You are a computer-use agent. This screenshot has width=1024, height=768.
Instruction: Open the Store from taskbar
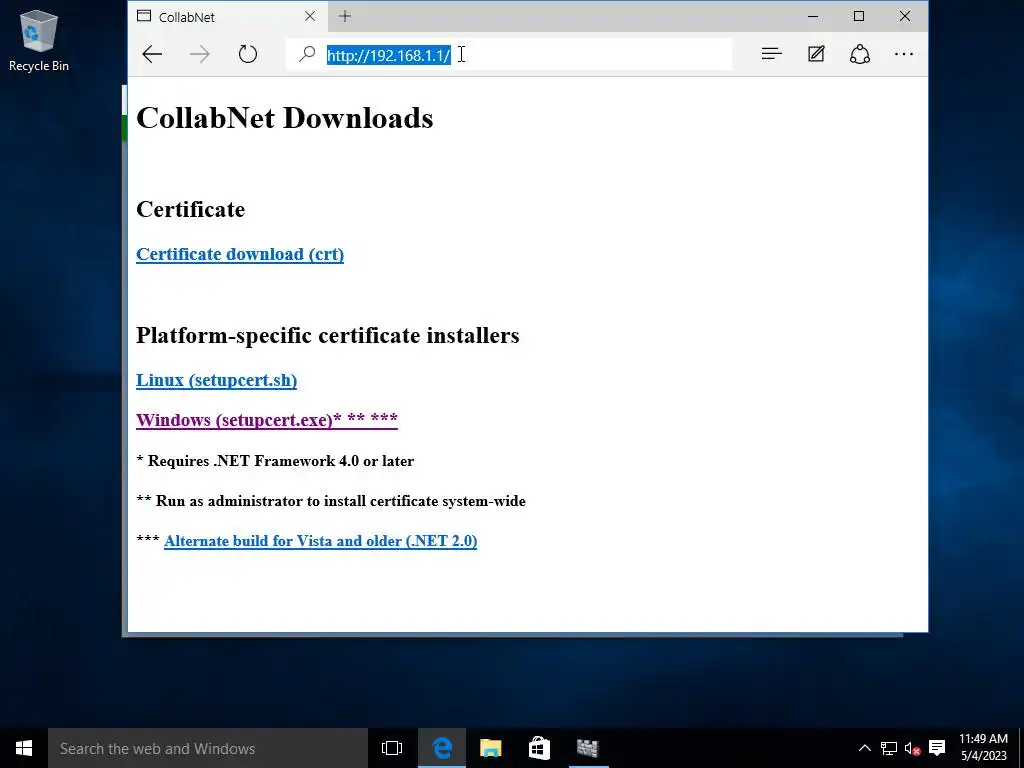pyautogui.click(x=539, y=748)
